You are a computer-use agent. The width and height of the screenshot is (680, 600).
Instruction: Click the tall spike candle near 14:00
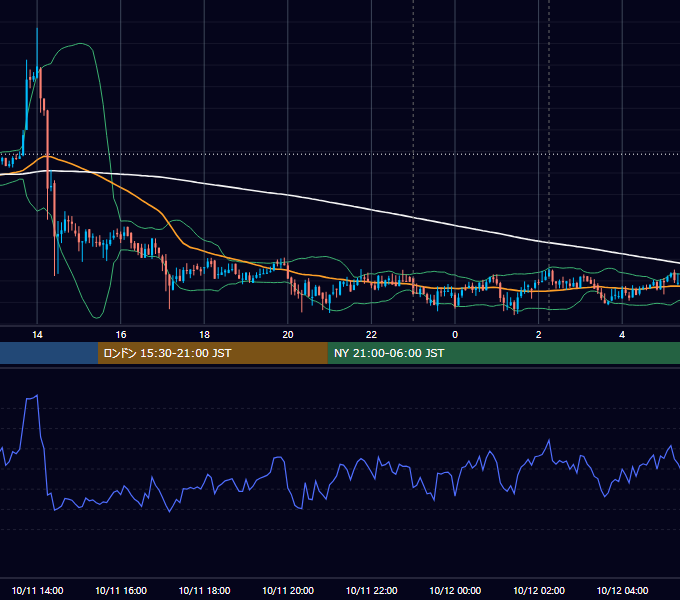37,54
